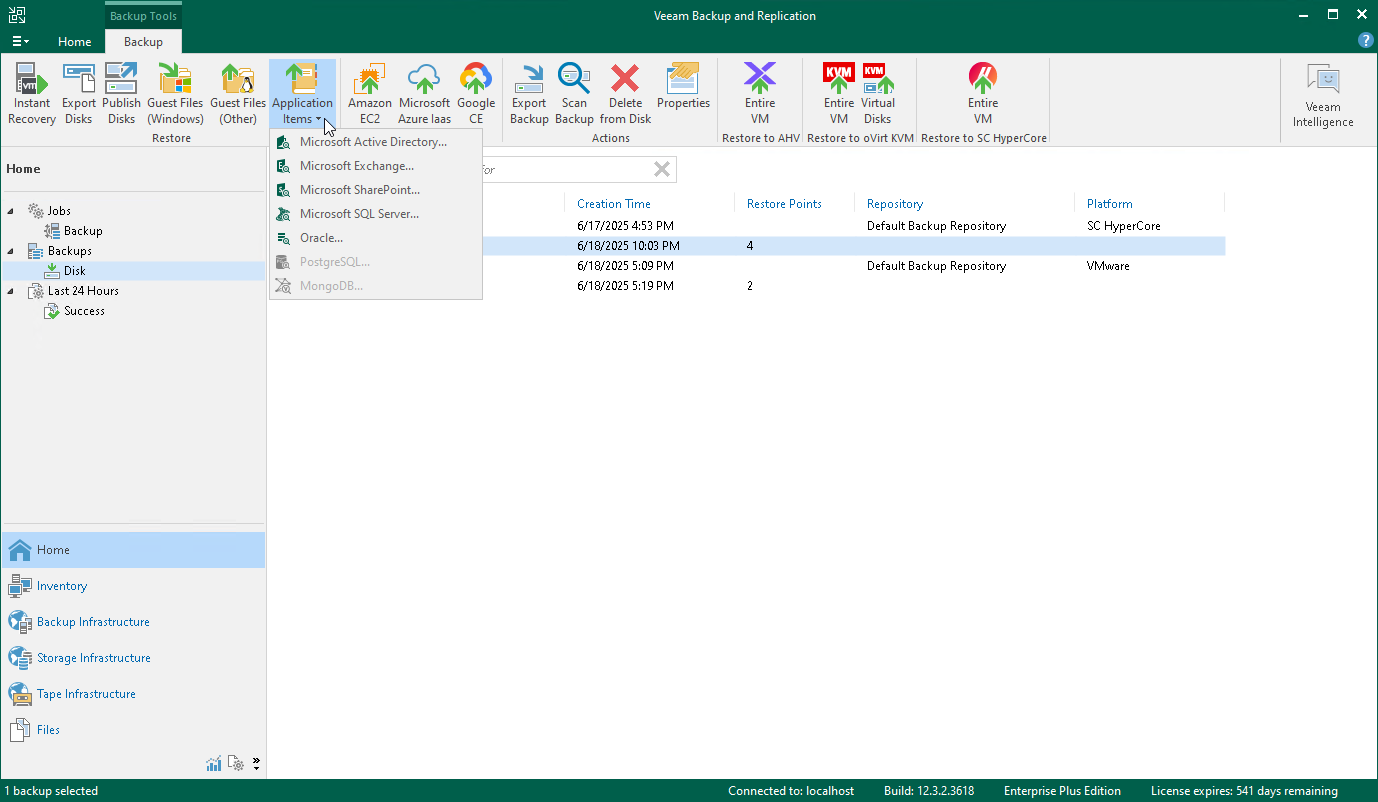
Task: Launch Instant Recovery from the ribbon
Action: [32, 94]
